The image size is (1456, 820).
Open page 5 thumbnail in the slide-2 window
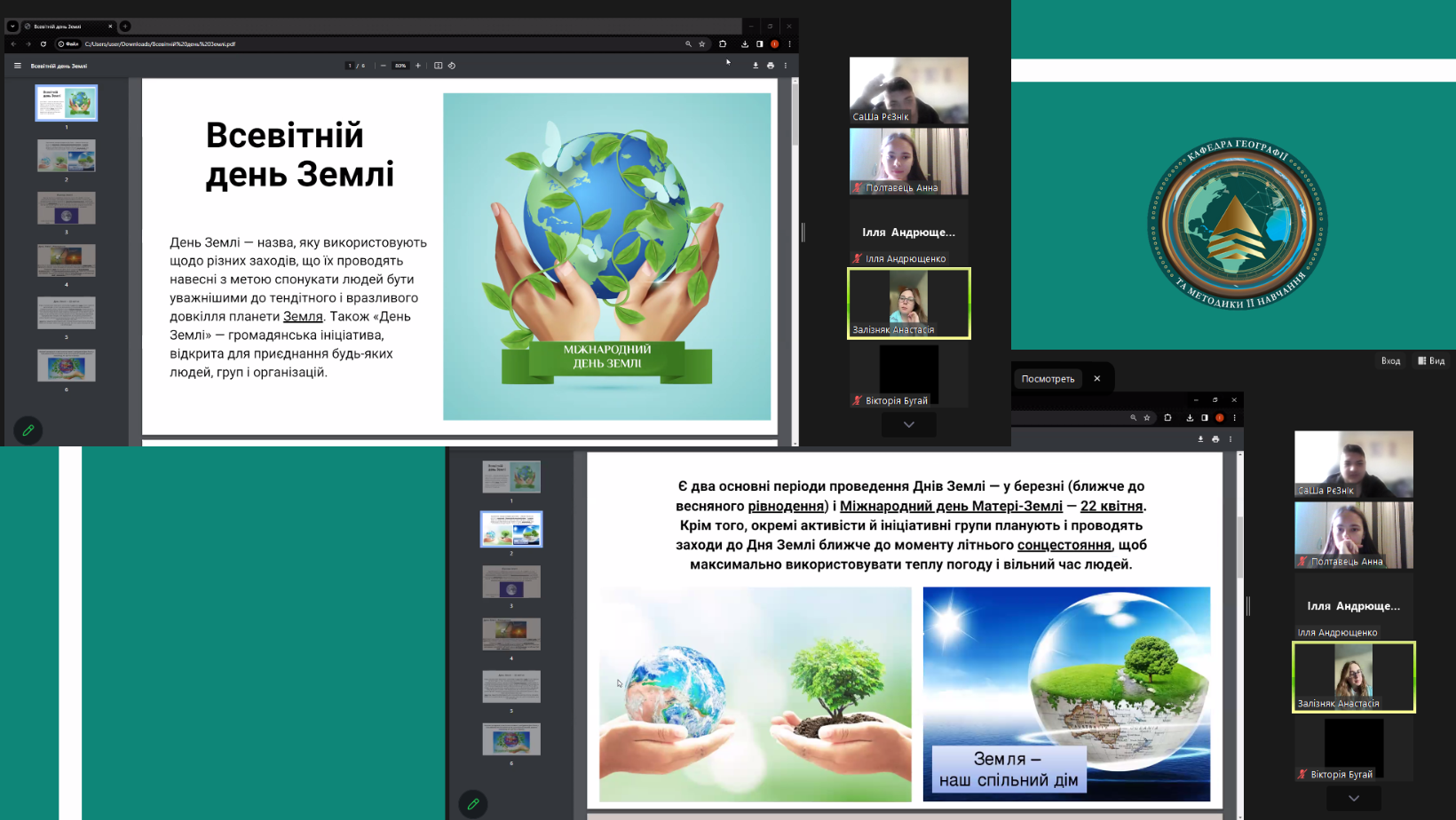point(511,686)
